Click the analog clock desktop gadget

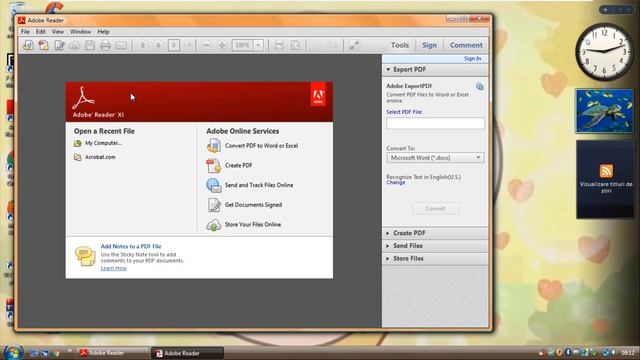pos(604,51)
